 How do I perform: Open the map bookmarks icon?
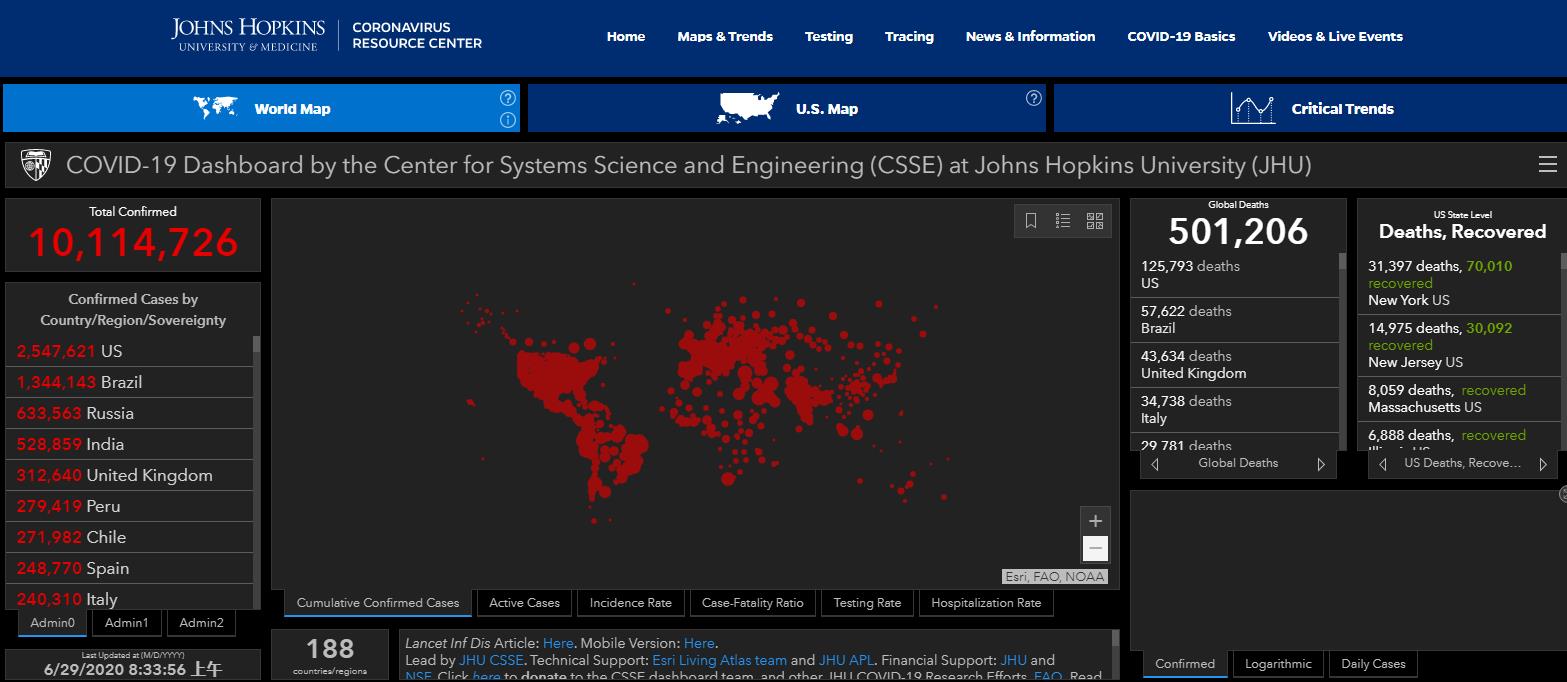tap(1031, 221)
